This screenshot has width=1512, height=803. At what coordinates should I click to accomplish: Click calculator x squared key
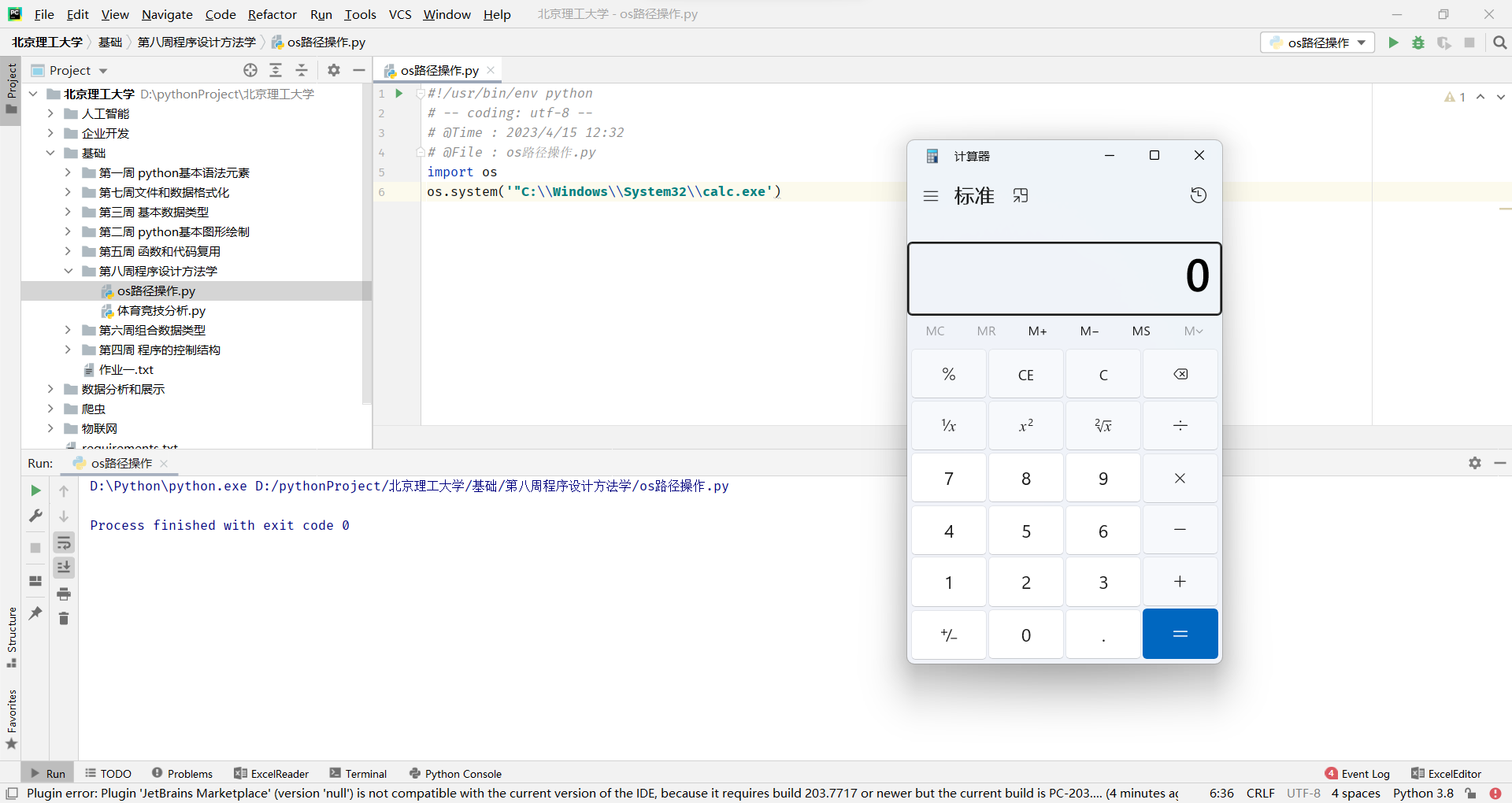click(x=1026, y=426)
